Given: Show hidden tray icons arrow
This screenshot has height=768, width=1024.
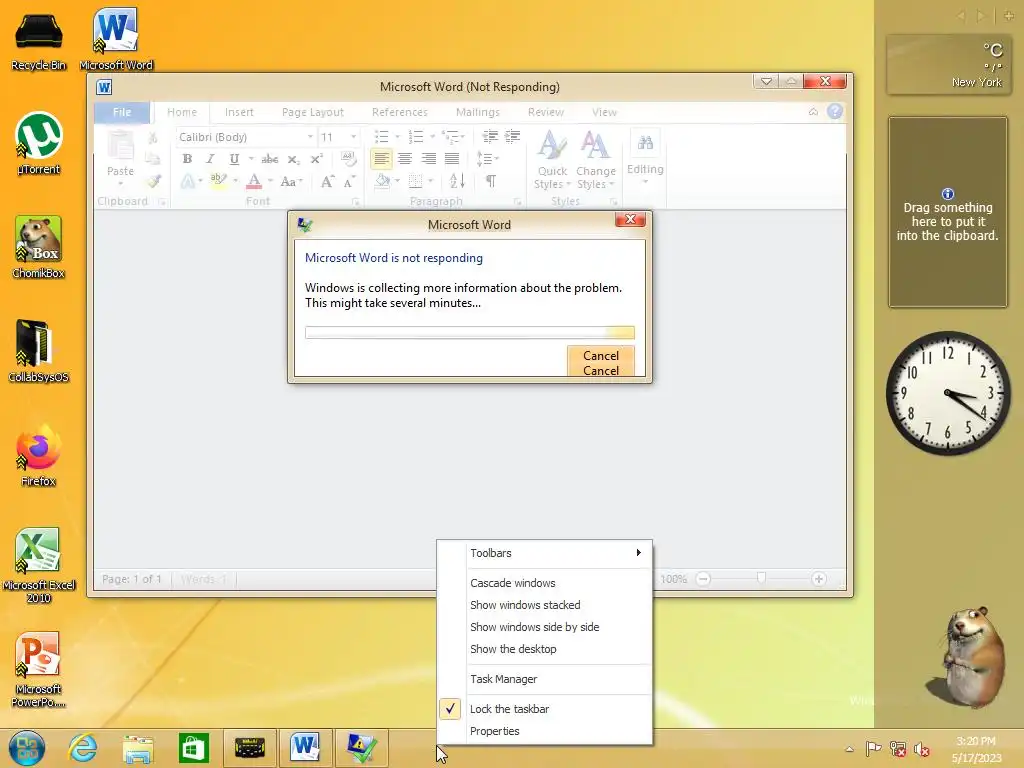Looking at the screenshot, I should coord(849,749).
